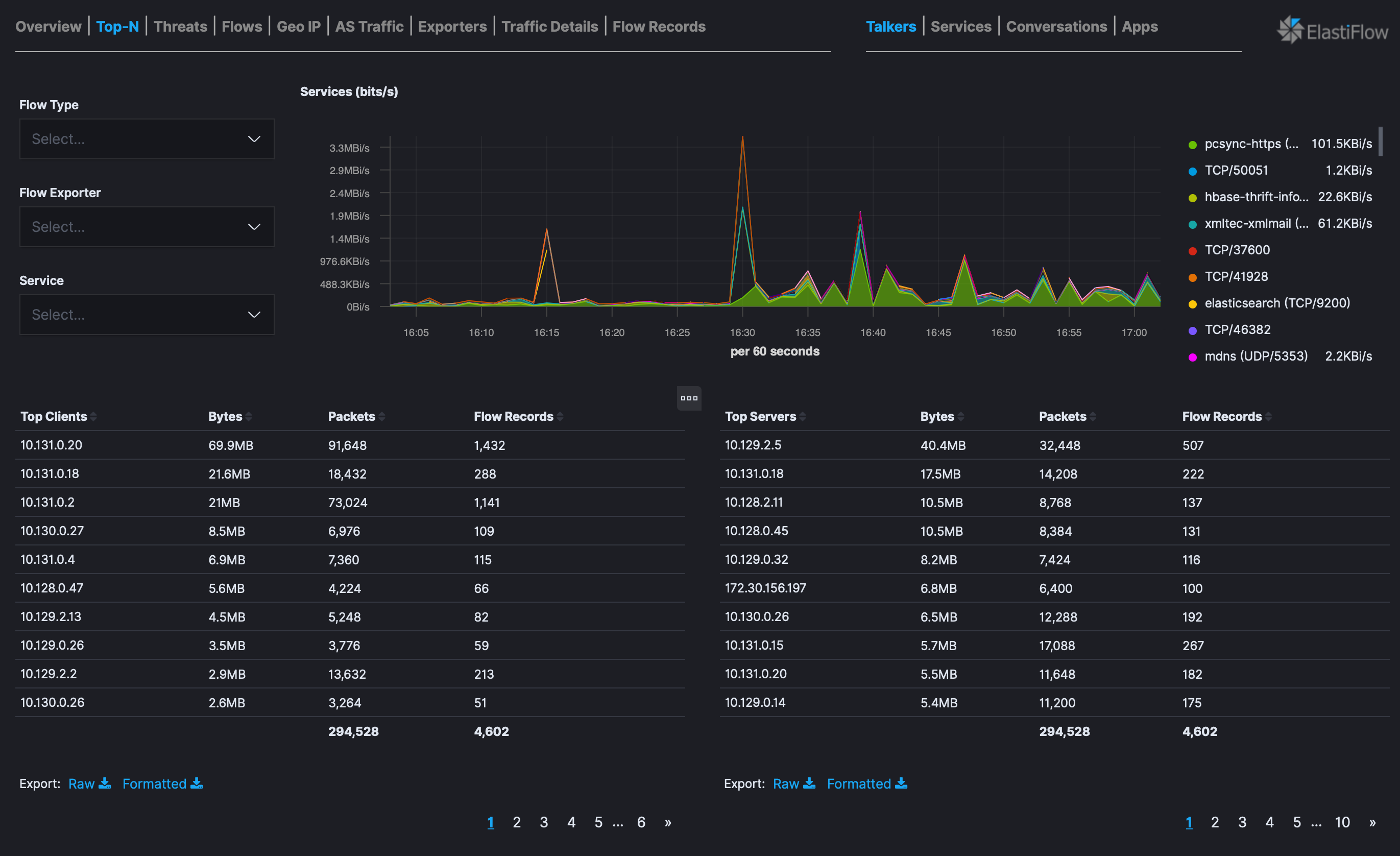Switch to the Threats tab
Viewport: 1400px width, 856px height.
click(180, 27)
